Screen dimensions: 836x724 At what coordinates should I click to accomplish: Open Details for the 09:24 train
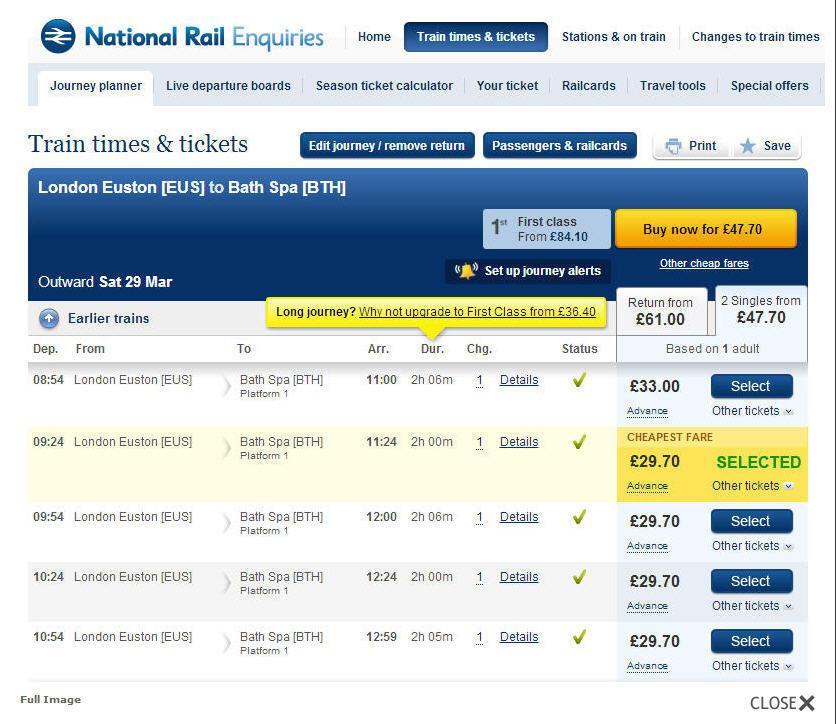(x=519, y=442)
